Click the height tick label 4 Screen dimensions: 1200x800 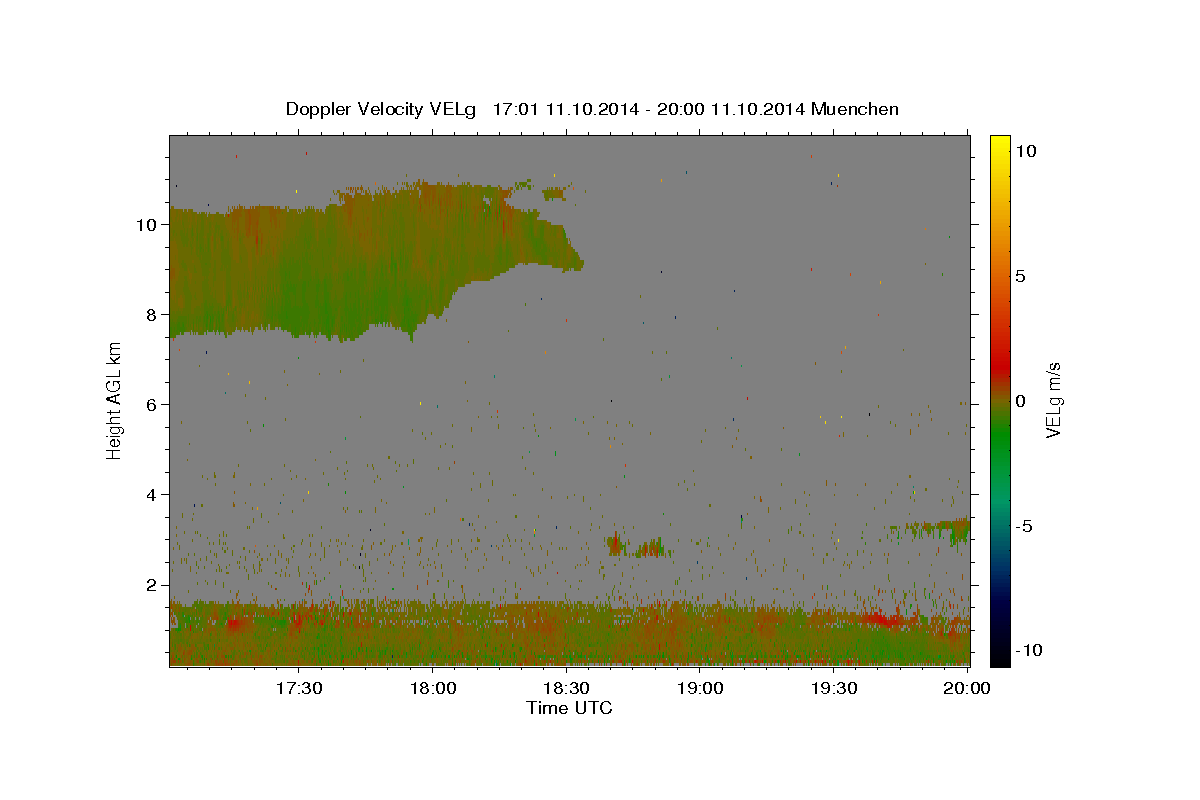click(x=151, y=494)
